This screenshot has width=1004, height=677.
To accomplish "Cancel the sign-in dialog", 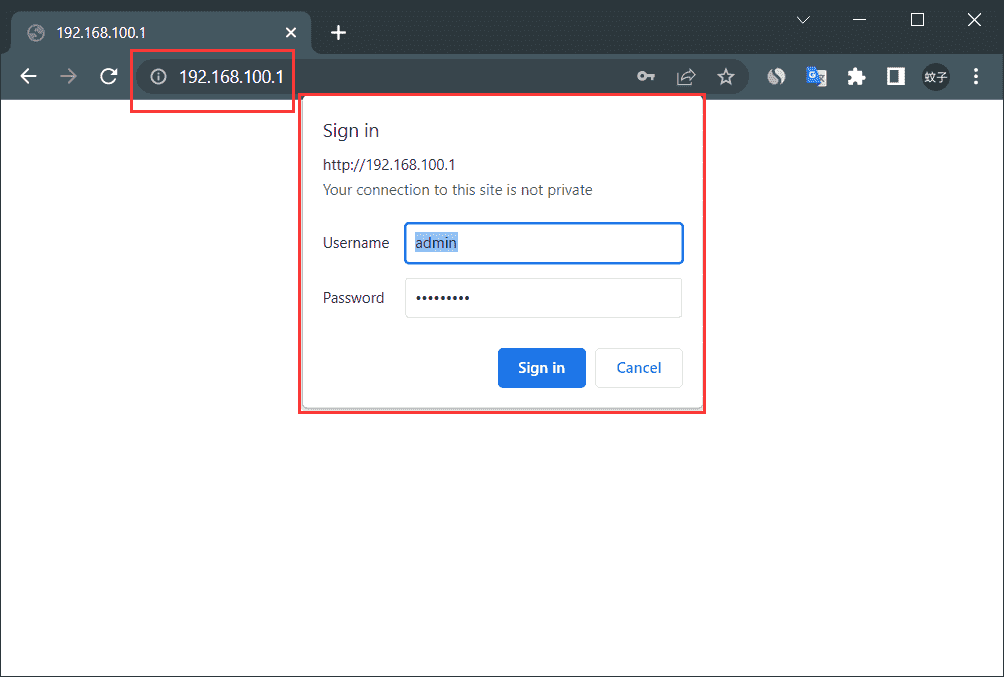I will tap(638, 368).
